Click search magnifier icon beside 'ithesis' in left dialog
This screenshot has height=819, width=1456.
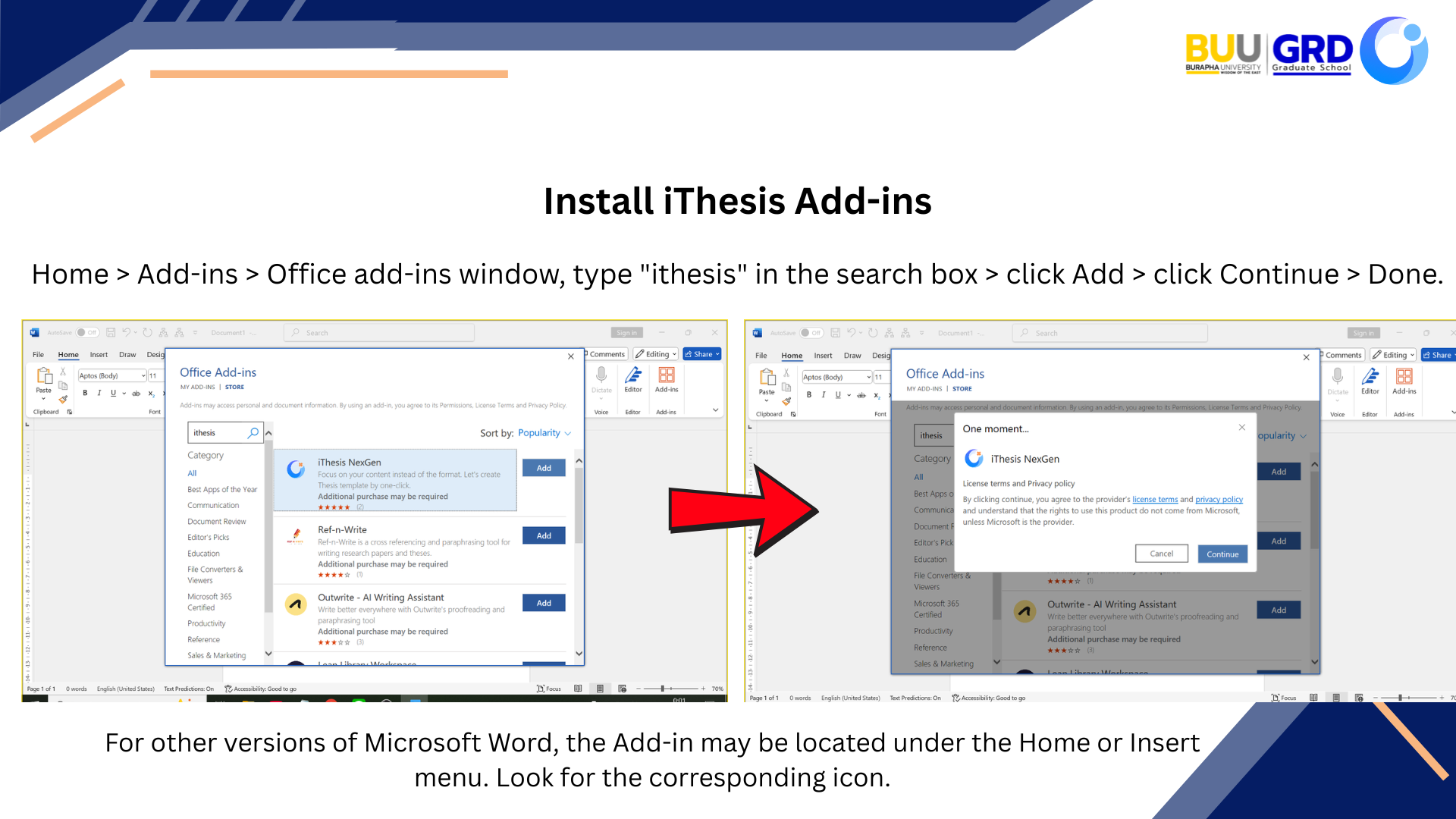[x=253, y=432]
